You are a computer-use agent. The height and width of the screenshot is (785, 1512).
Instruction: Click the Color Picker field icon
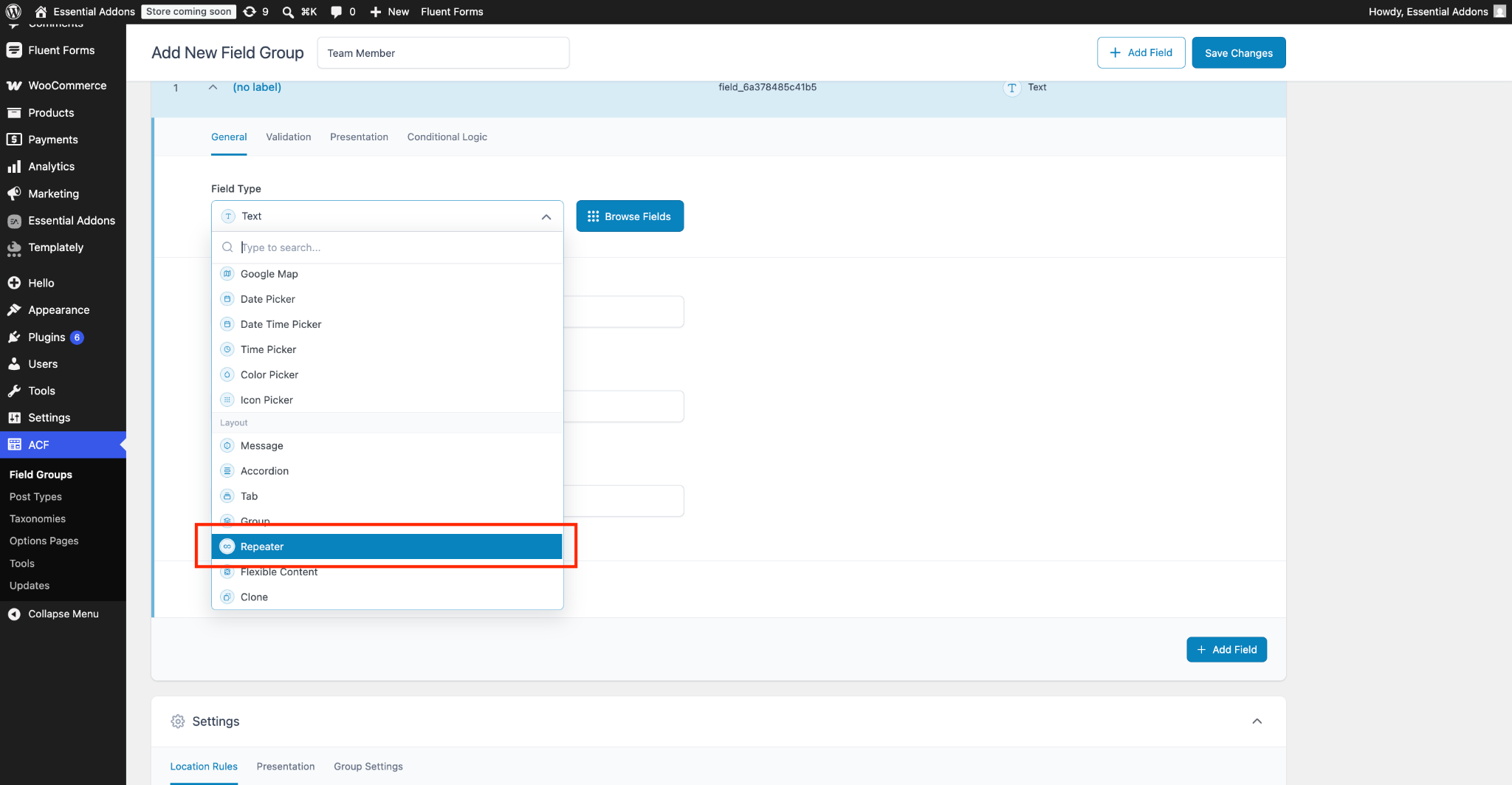[x=227, y=374]
